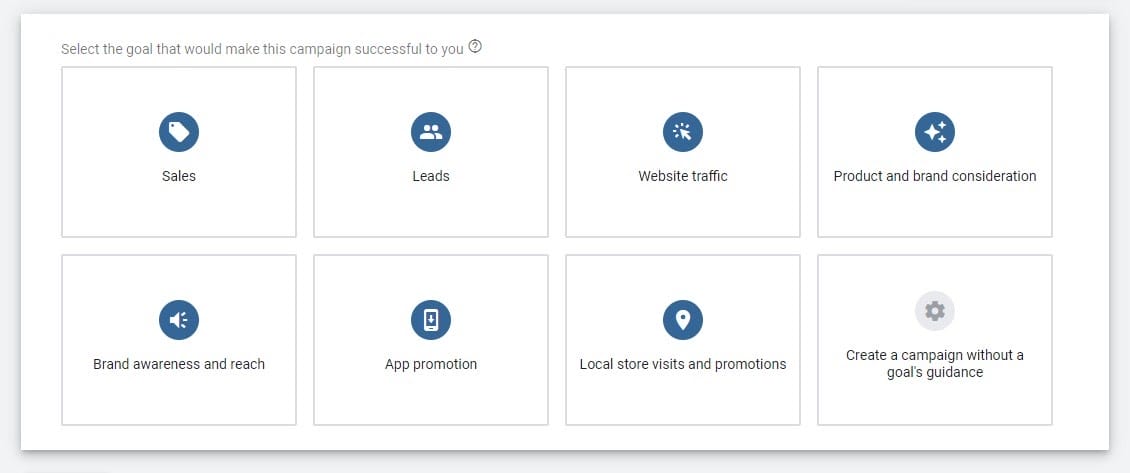
Task: Click the sparkle icon for Product and brand consideration
Action: (x=935, y=132)
